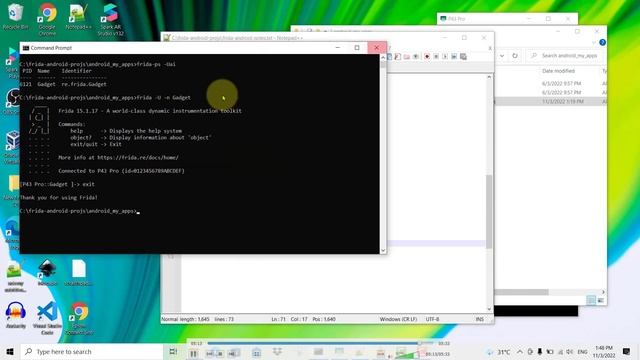Refresh the File Explorer folder view
The image size is (640, 360).
pyautogui.click(x=515, y=56)
